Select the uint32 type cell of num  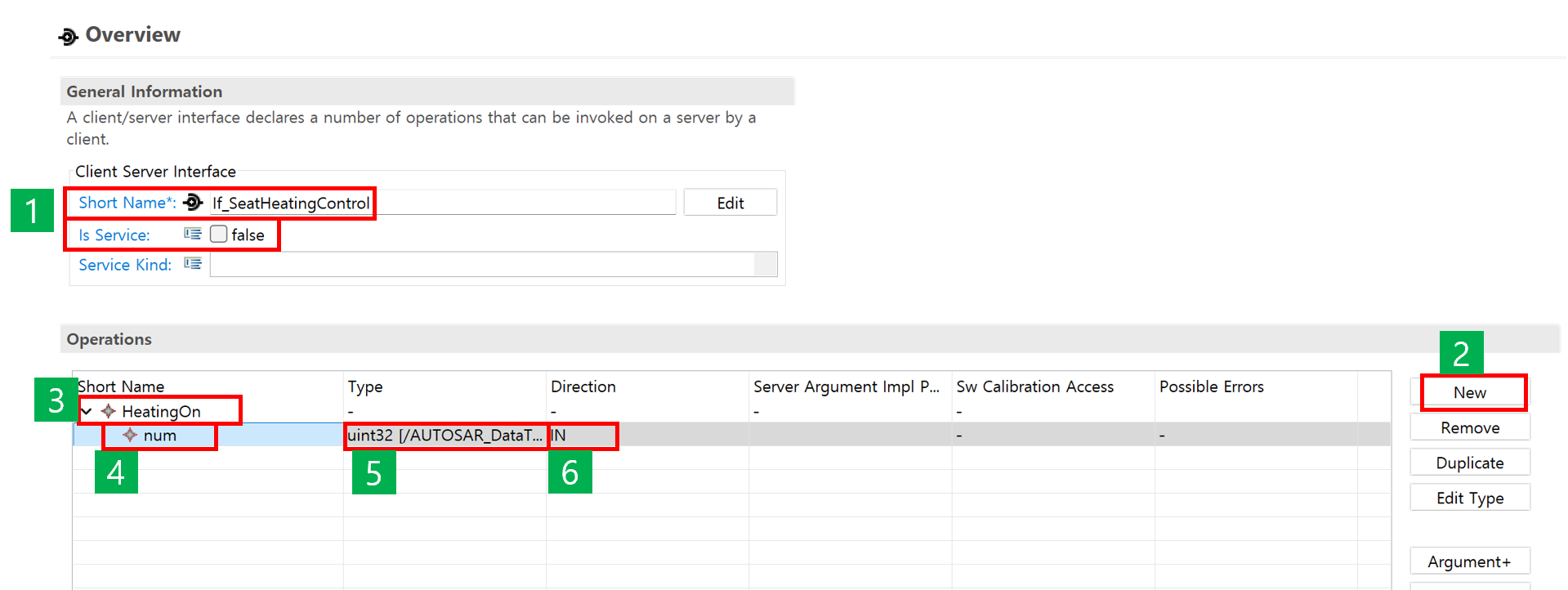tap(444, 436)
